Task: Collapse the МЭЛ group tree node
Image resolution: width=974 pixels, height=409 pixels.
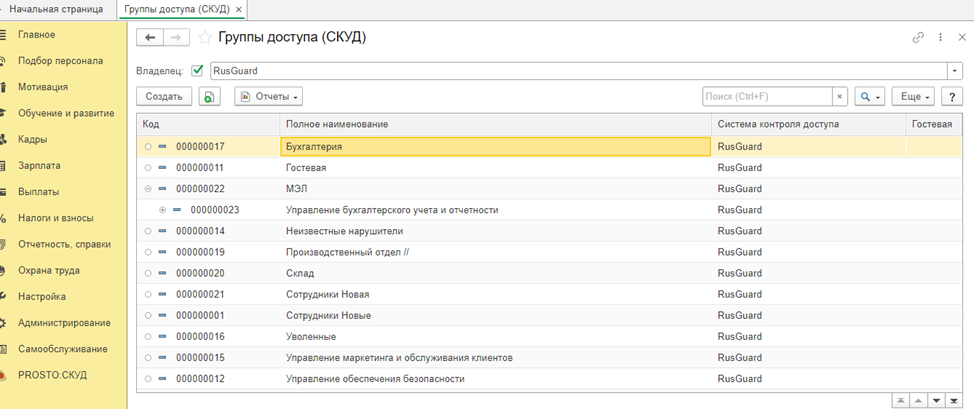Action: (148, 189)
